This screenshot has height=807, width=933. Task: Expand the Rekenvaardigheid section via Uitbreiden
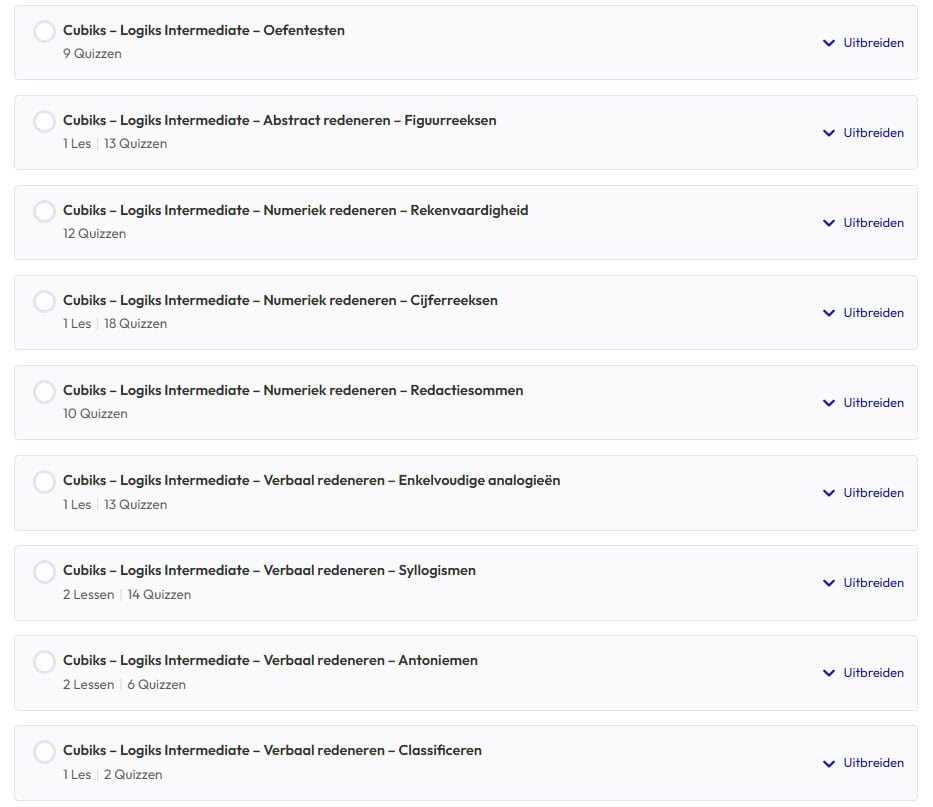pos(874,223)
